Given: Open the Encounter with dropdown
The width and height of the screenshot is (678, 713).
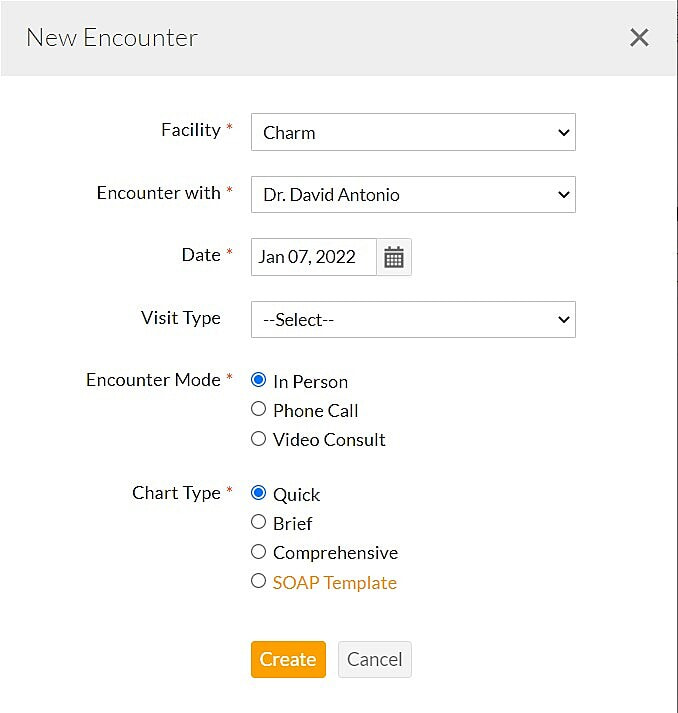Looking at the screenshot, I should [x=413, y=194].
